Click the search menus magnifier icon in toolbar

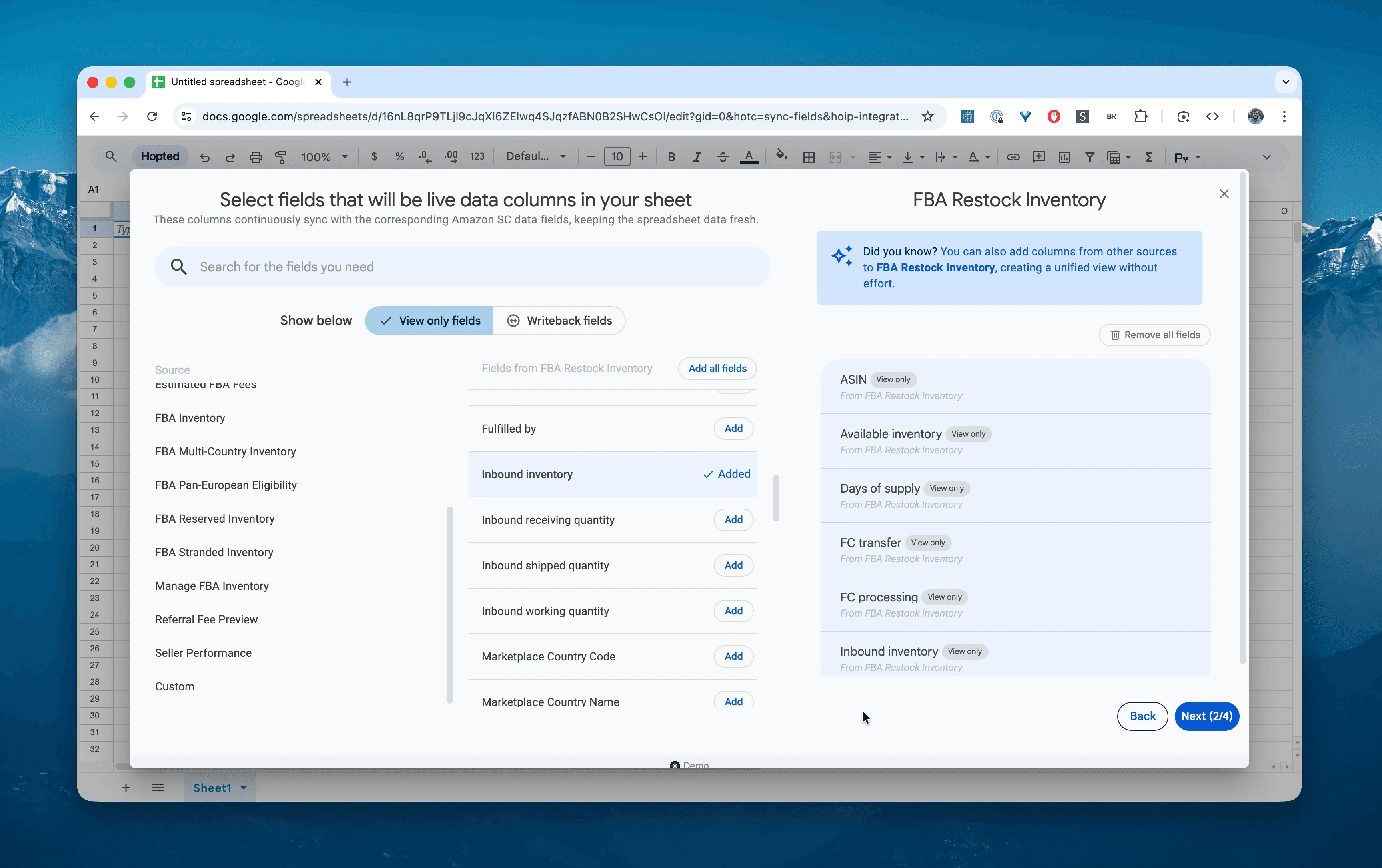(x=111, y=157)
